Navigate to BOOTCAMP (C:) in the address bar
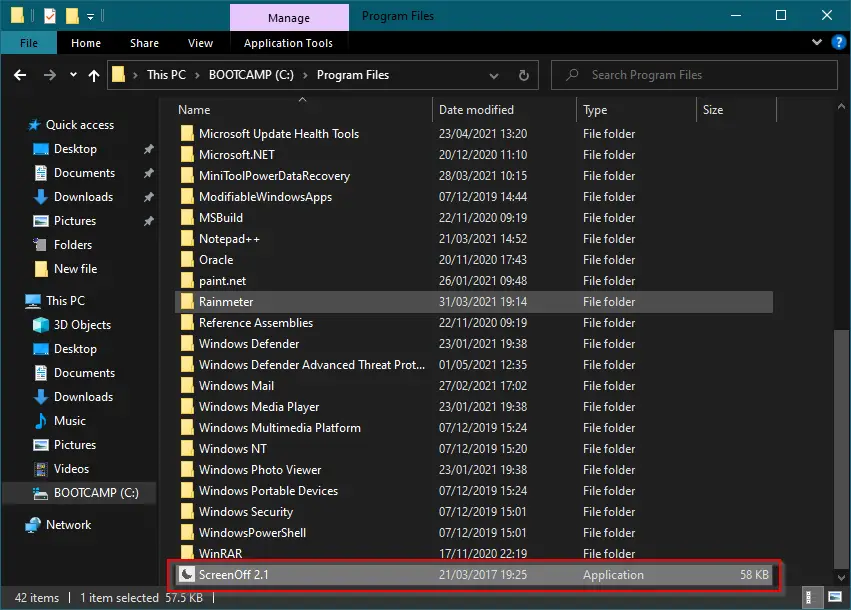This screenshot has height=610, width=851. coord(251,75)
